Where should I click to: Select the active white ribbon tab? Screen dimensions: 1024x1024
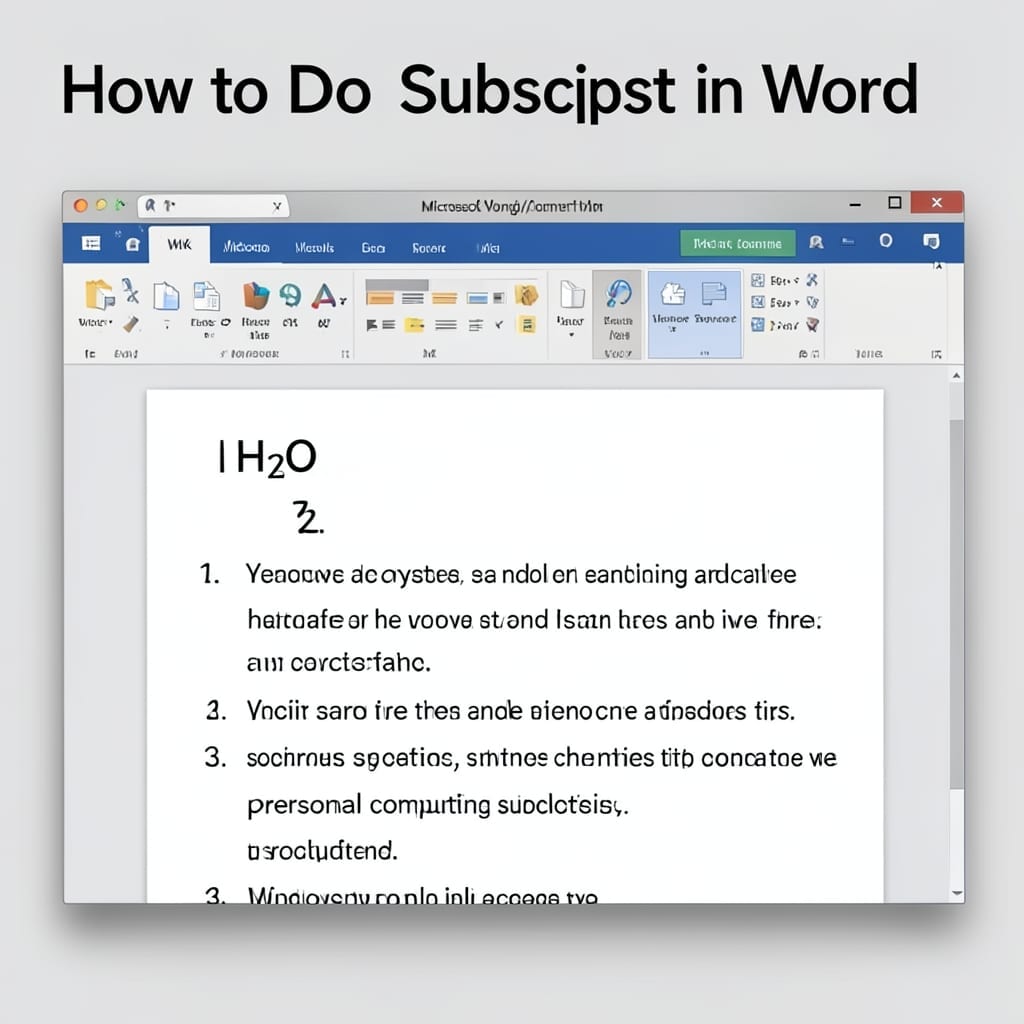tap(180, 245)
